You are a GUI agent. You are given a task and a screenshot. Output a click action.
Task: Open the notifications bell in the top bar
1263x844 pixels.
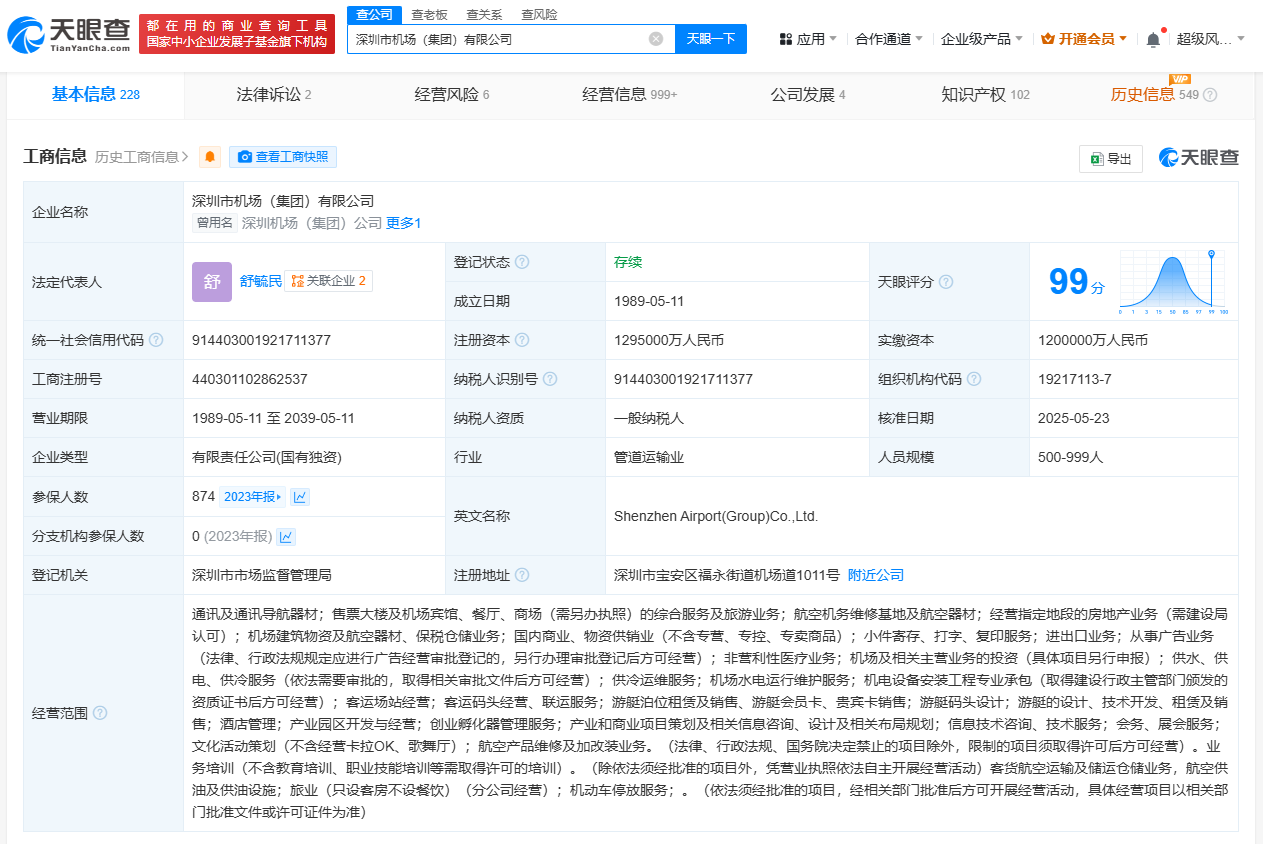pyautogui.click(x=1153, y=39)
